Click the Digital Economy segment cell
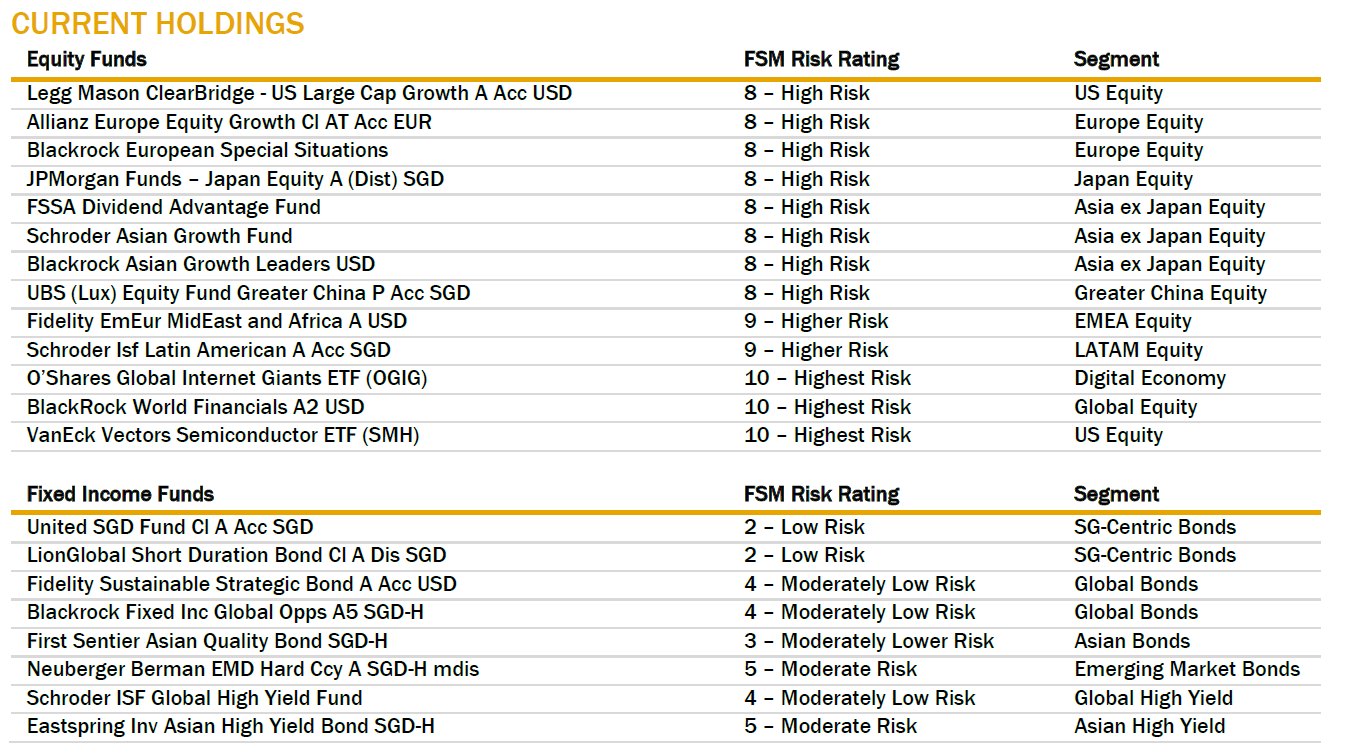1366x756 pixels. coord(1150,378)
